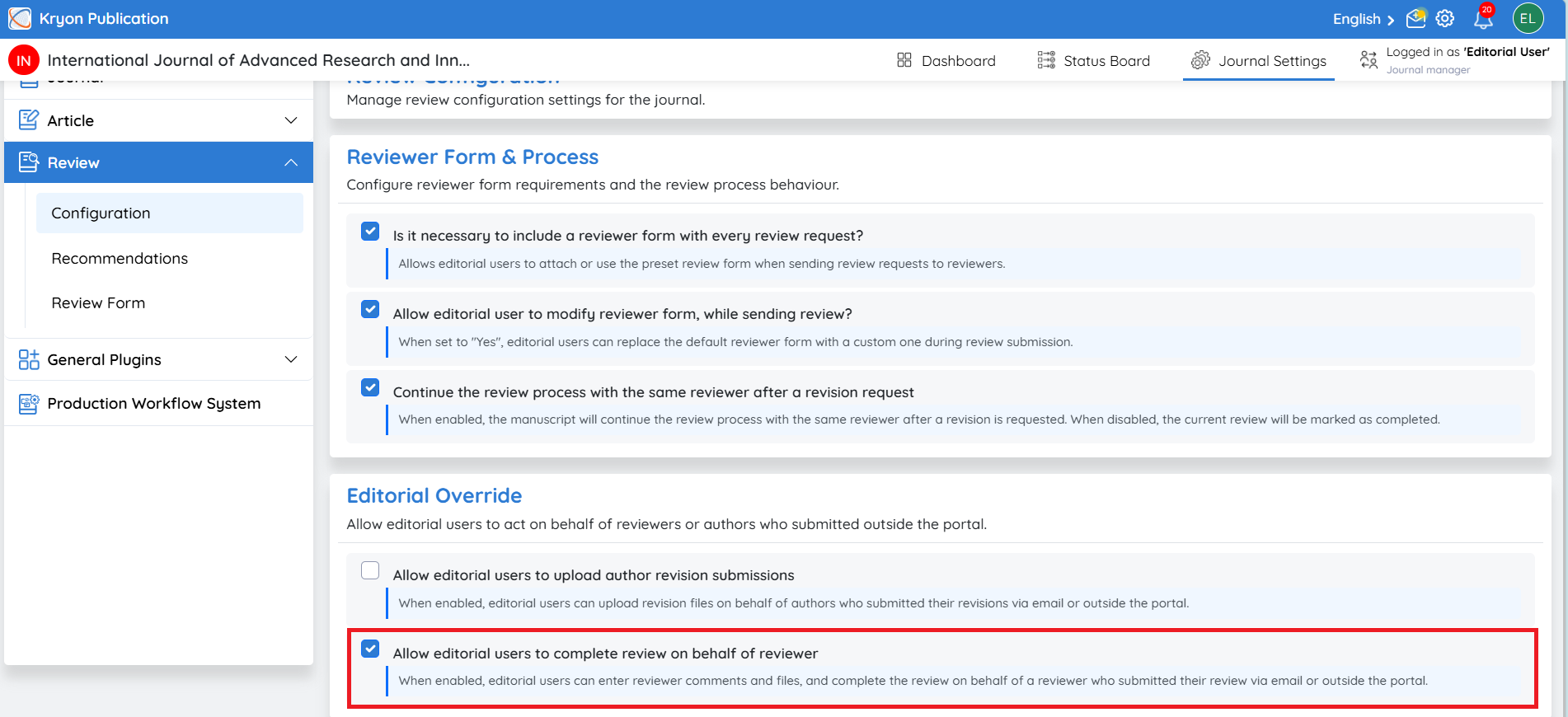1568x717 pixels.
Task: Expand the Article section chevron
Action: point(291,120)
